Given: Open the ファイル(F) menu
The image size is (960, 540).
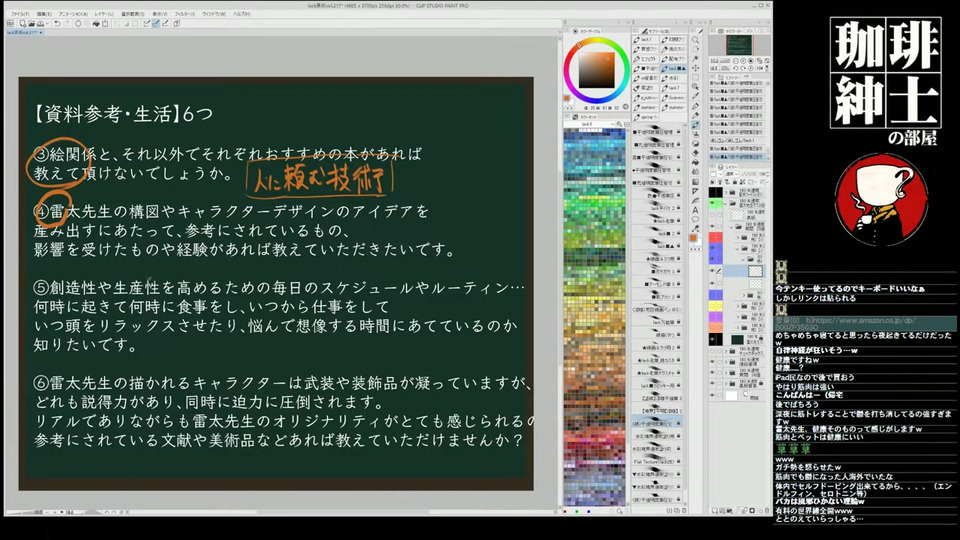Looking at the screenshot, I should [20, 13].
